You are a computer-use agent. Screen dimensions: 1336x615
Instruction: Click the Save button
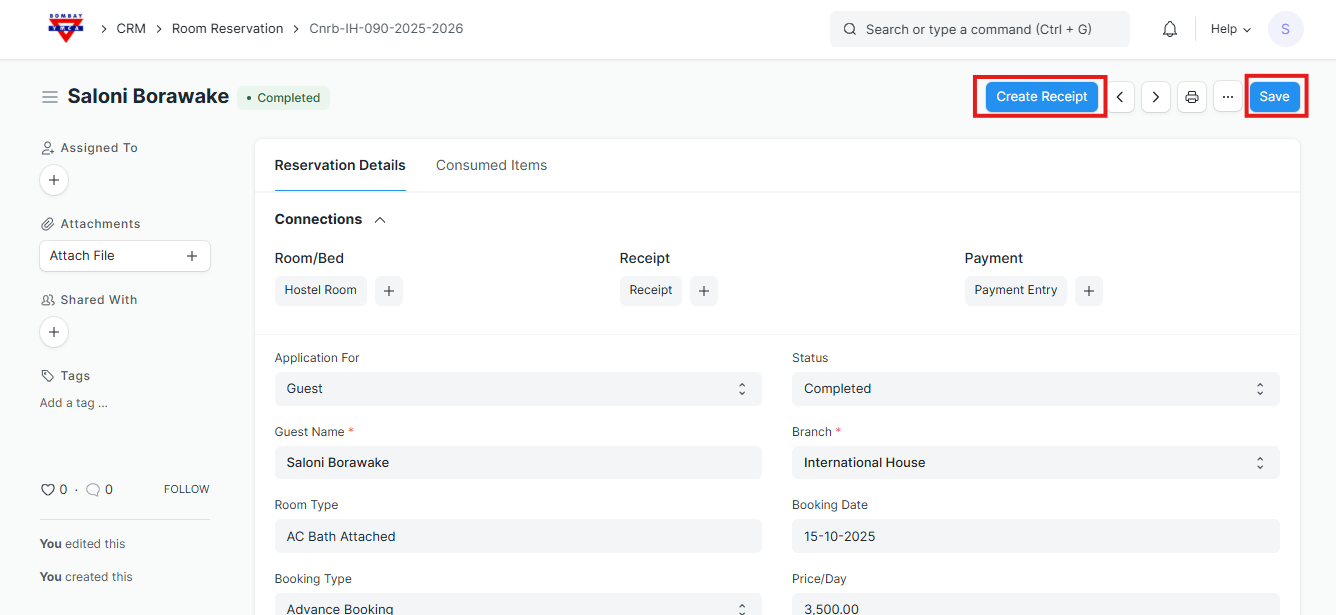point(1274,97)
